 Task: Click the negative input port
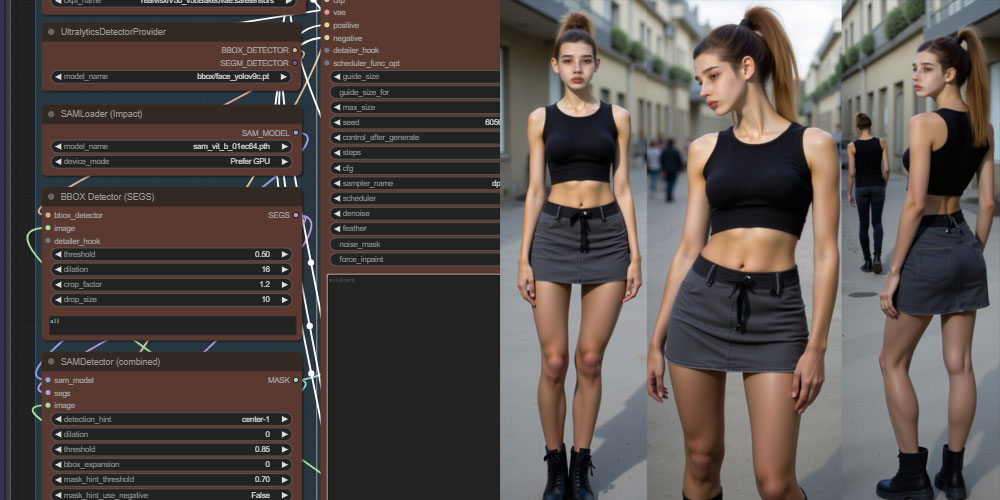pos(327,38)
